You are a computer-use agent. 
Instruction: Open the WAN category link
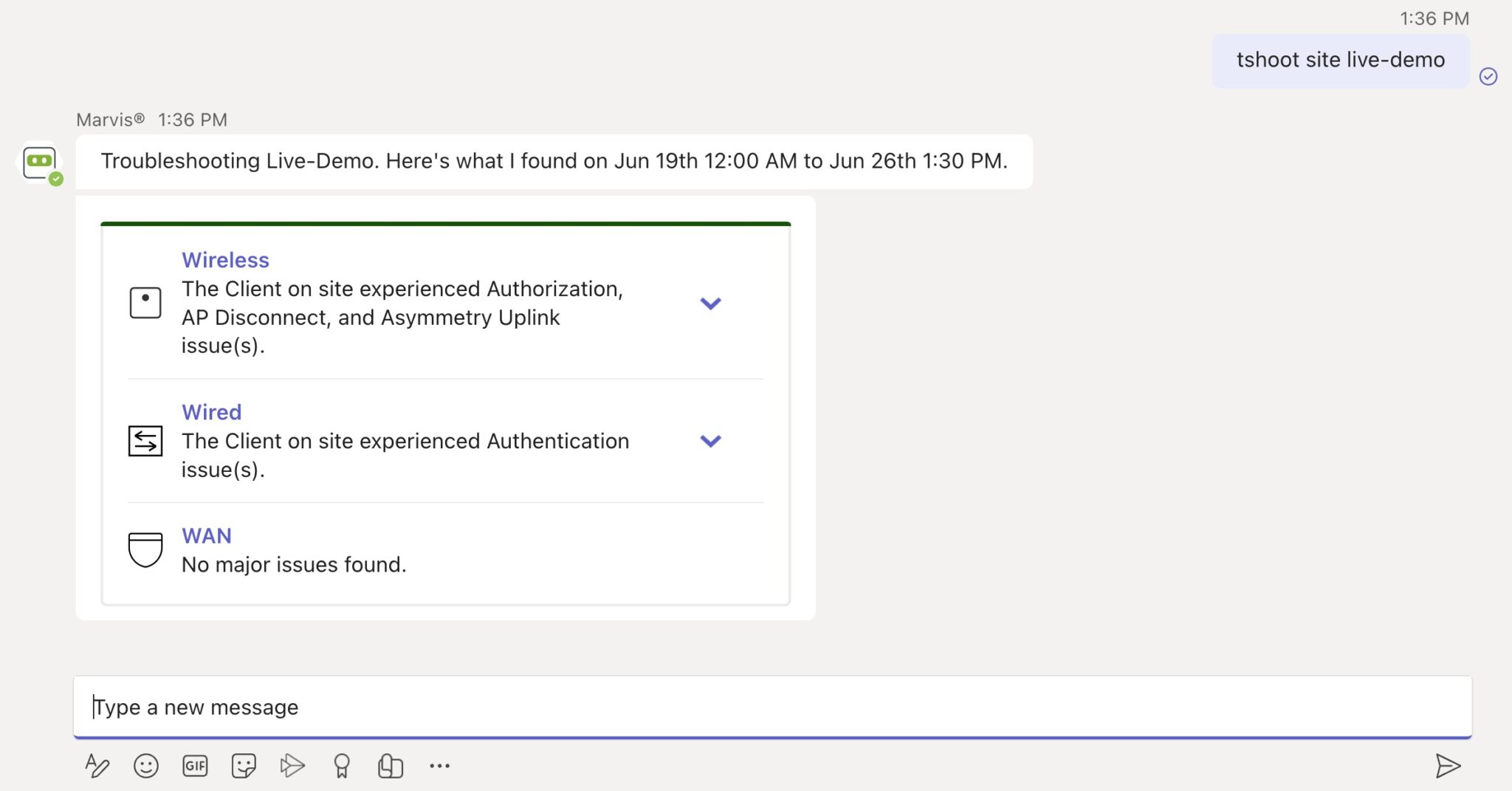click(x=207, y=535)
